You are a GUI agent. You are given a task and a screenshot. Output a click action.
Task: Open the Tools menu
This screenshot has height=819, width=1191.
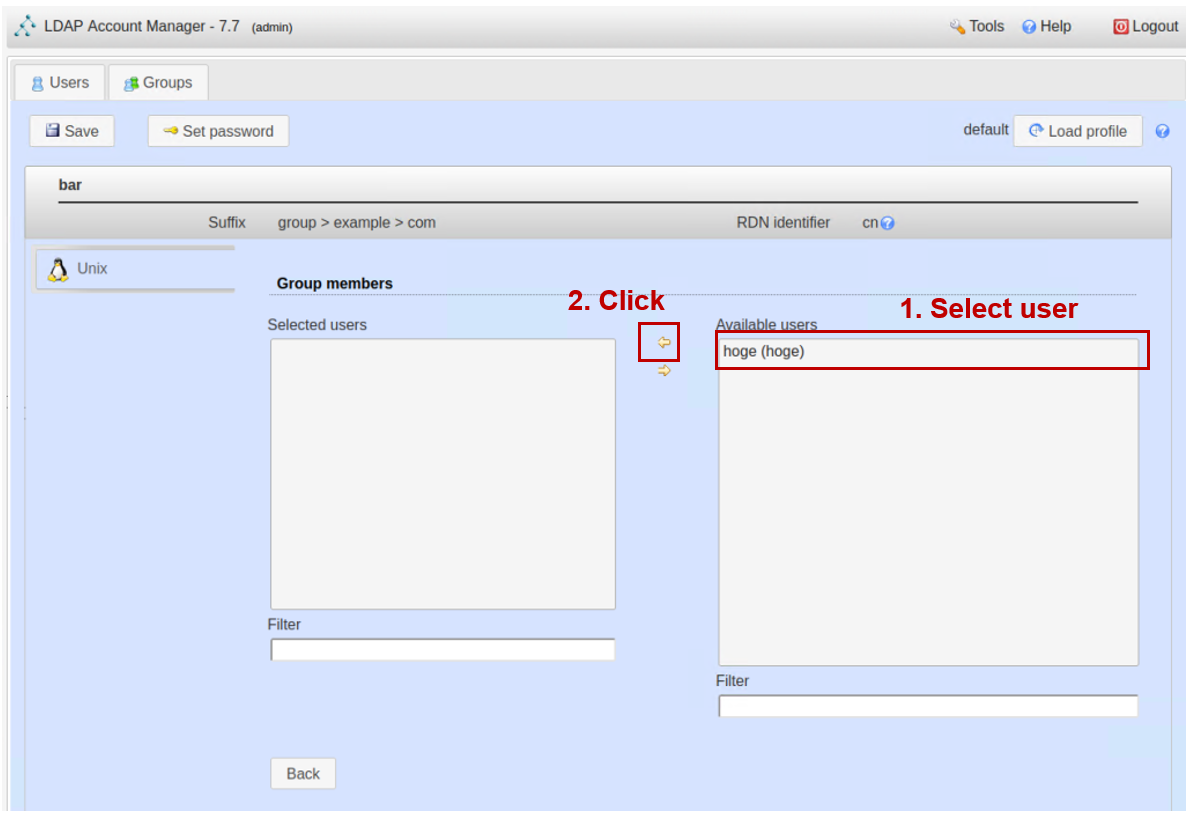pos(977,27)
